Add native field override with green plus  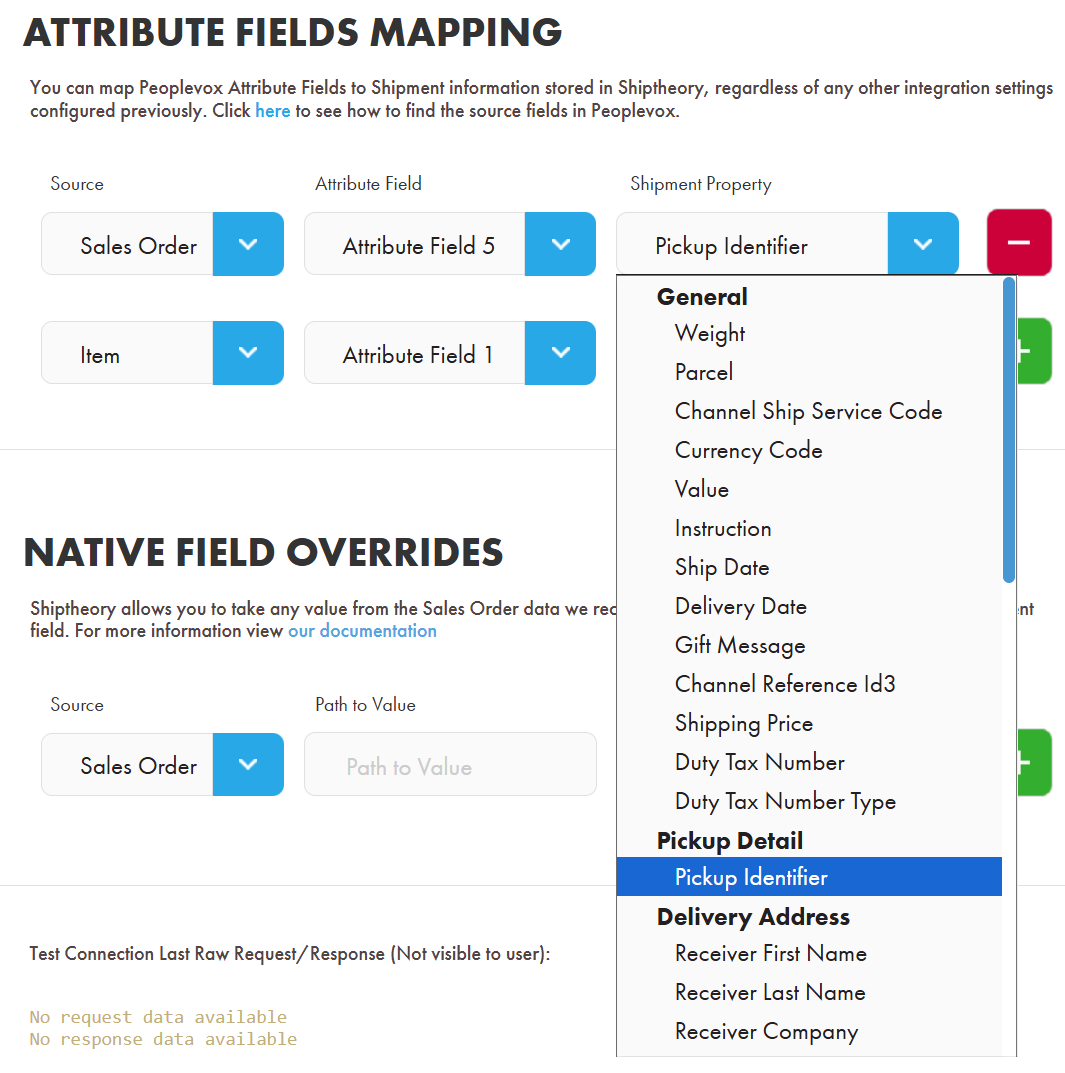(1034, 762)
